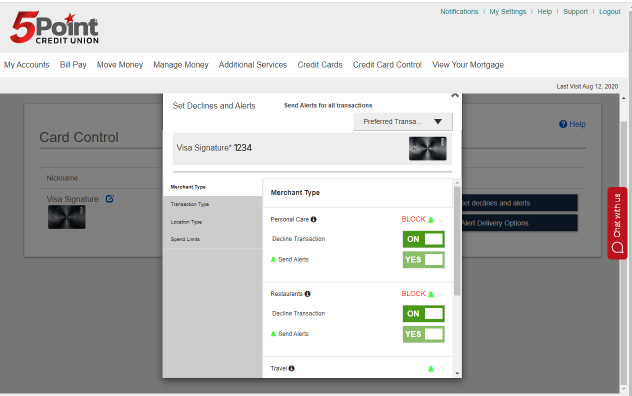Toggle Personal Care Send Alerts switch
The width and height of the screenshot is (632, 396).
(x=424, y=260)
